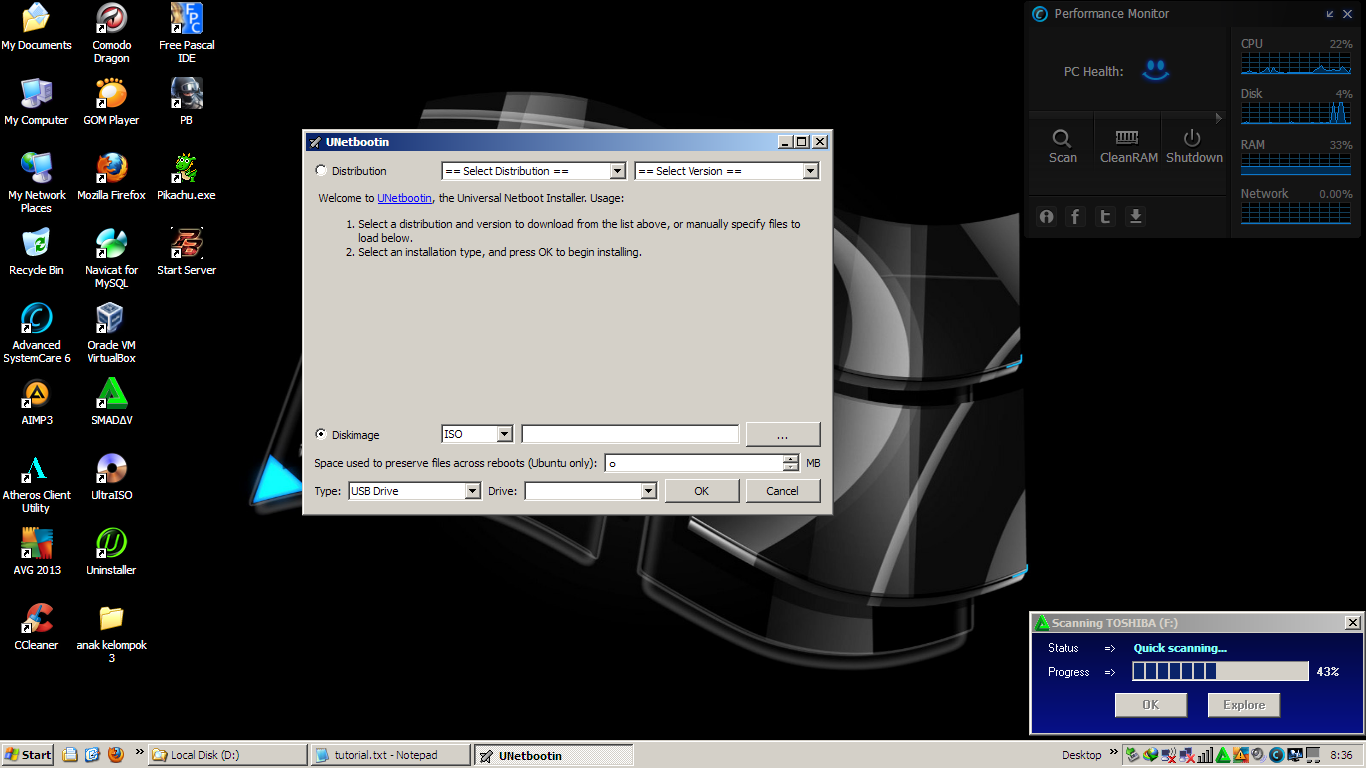This screenshot has height=768, width=1366.
Task: Select the Diskimage radio button
Action: pyautogui.click(x=320, y=434)
